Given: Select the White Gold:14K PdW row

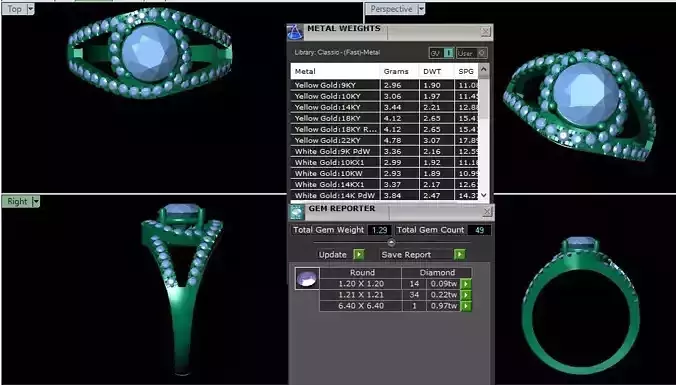Looking at the screenshot, I should coord(385,195).
